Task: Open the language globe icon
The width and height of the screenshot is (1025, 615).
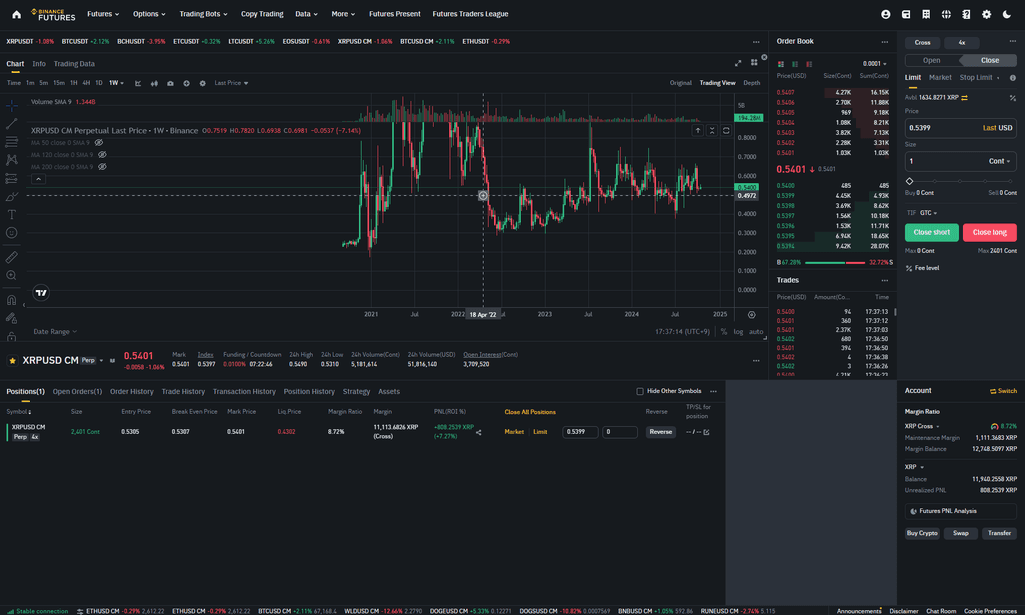Action: pyautogui.click(x=946, y=14)
